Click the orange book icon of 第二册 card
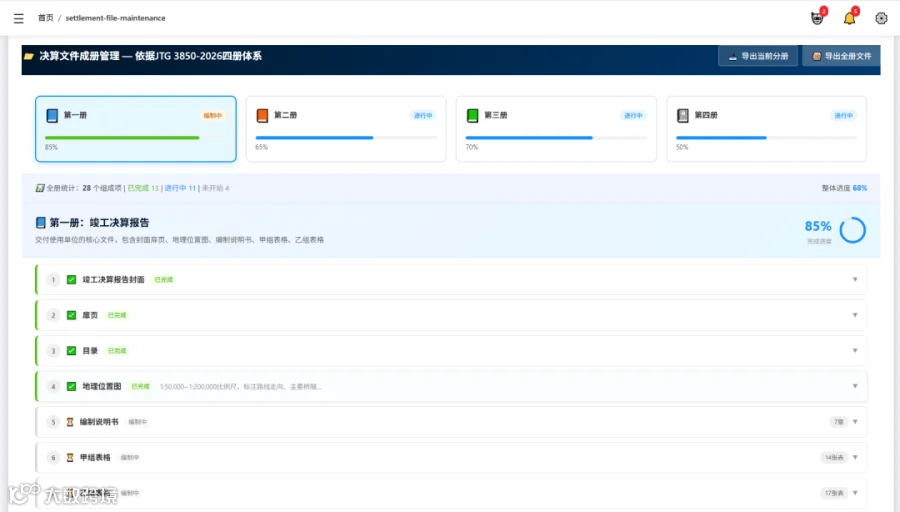 click(262, 115)
